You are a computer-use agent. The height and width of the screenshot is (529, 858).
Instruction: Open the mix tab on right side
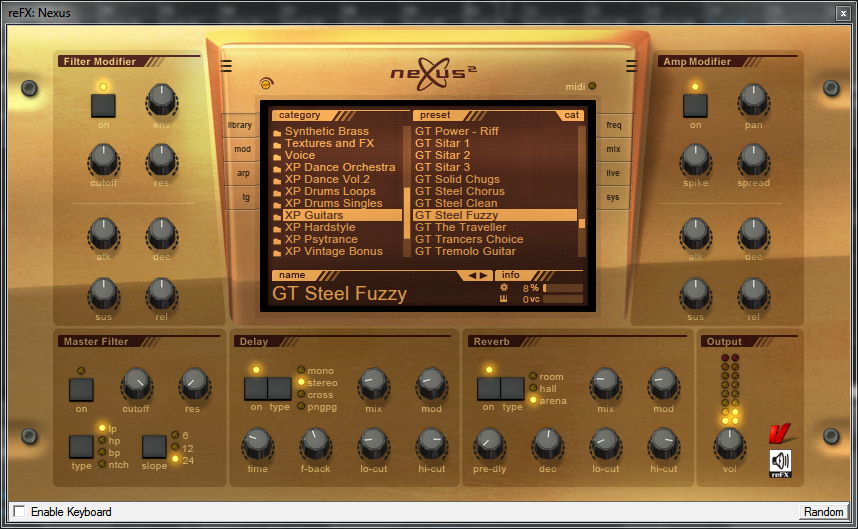613,149
